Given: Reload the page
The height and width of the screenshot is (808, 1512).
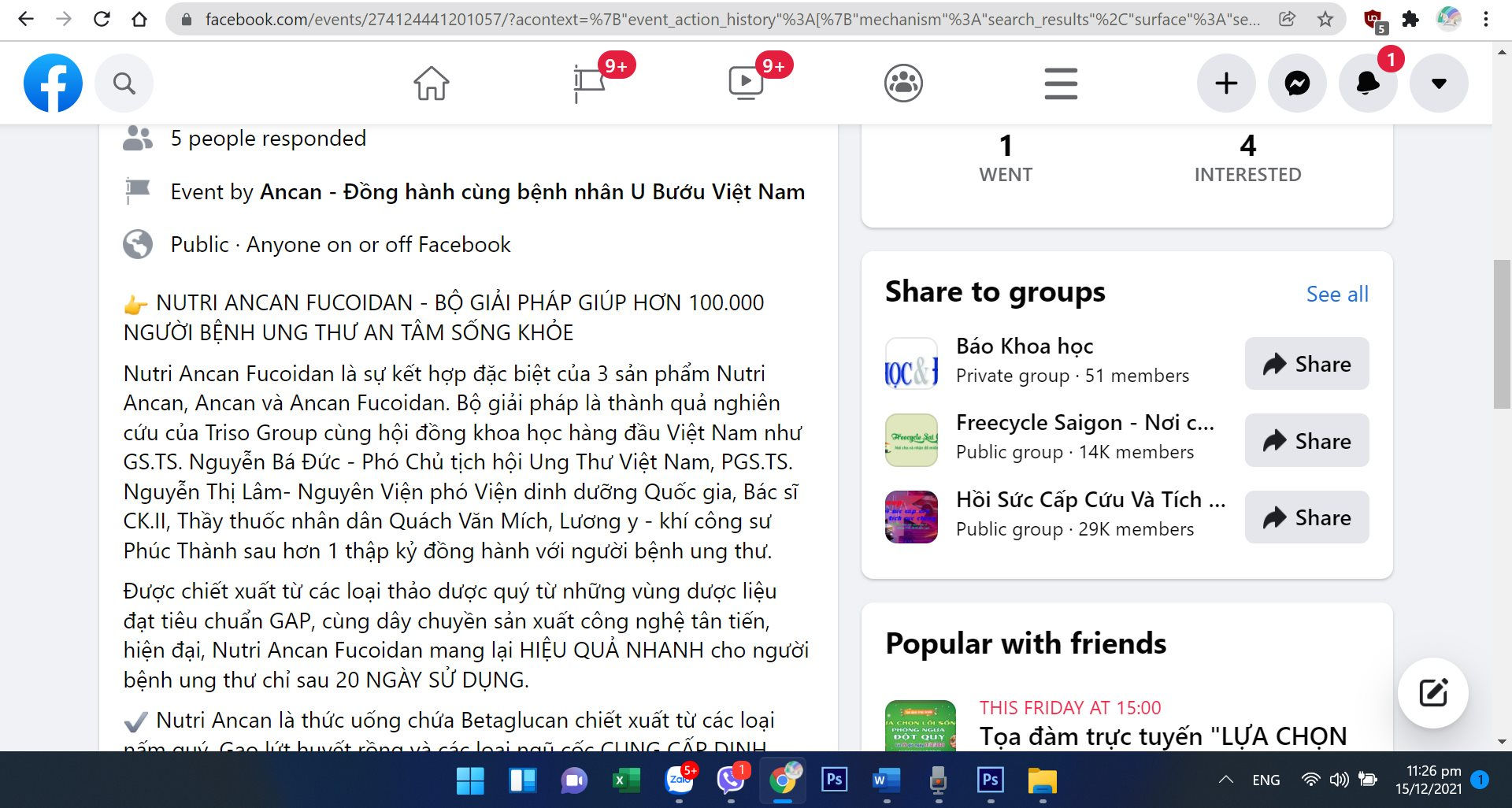Looking at the screenshot, I should pyautogui.click(x=102, y=19).
